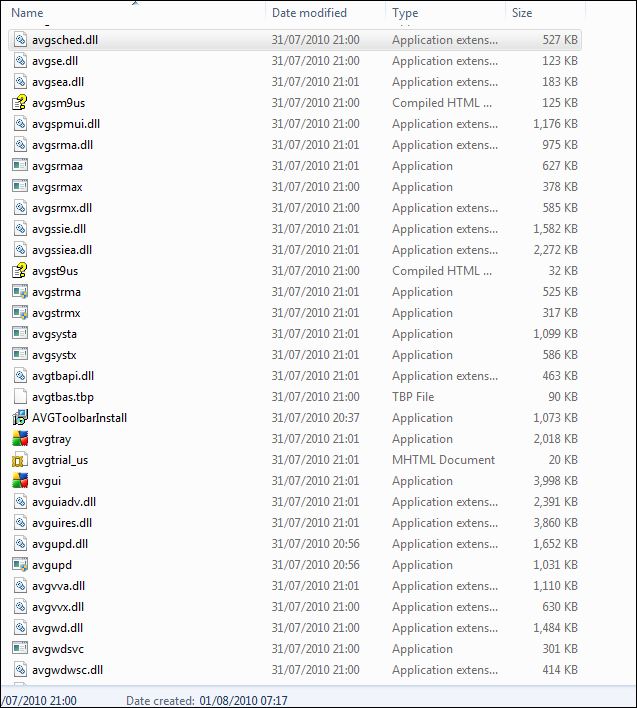The width and height of the screenshot is (637, 708).
Task: Click Compiled HTML type of avgsm9us
Action: (442, 103)
